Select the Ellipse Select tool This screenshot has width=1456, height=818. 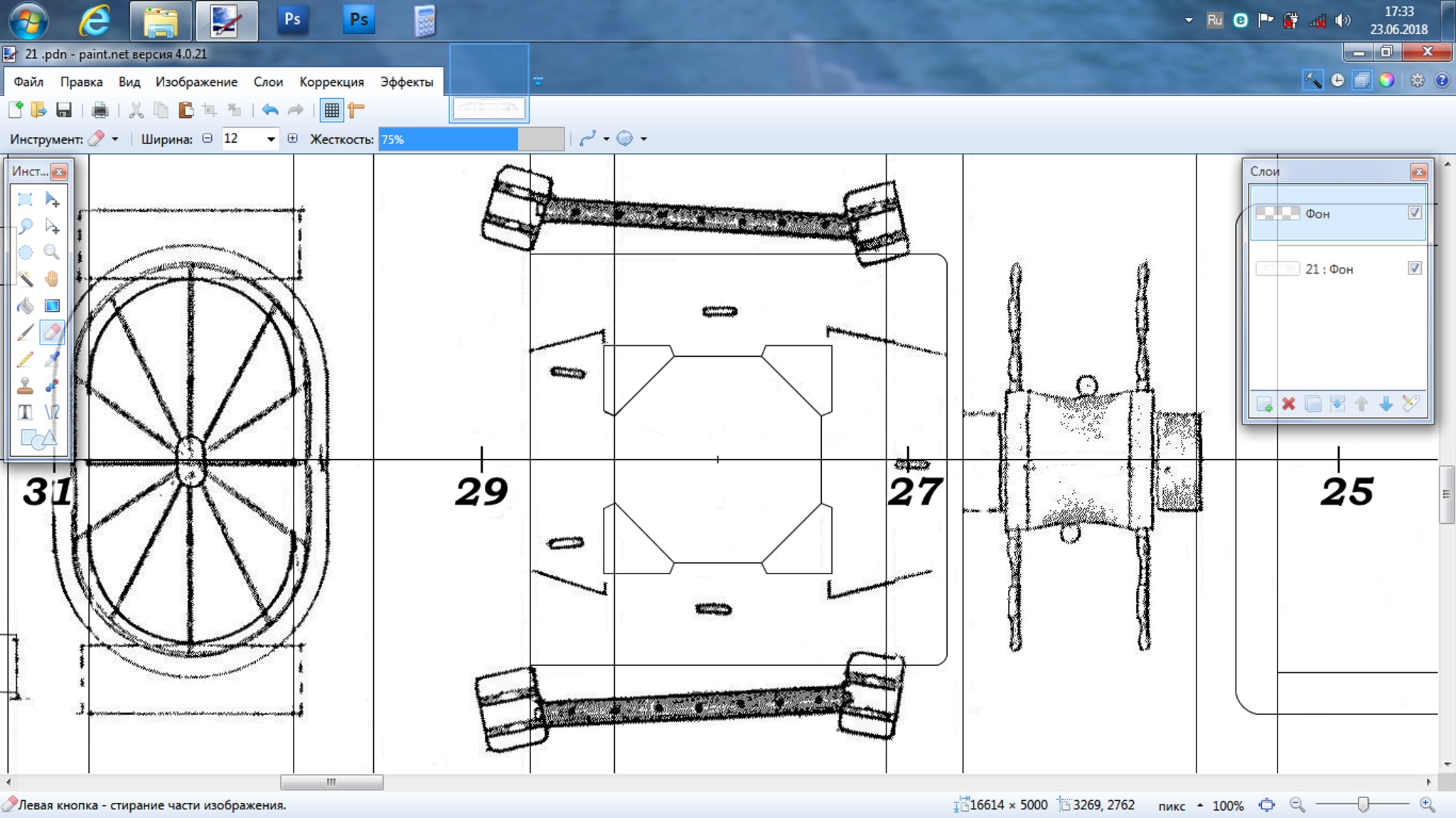tap(25, 252)
